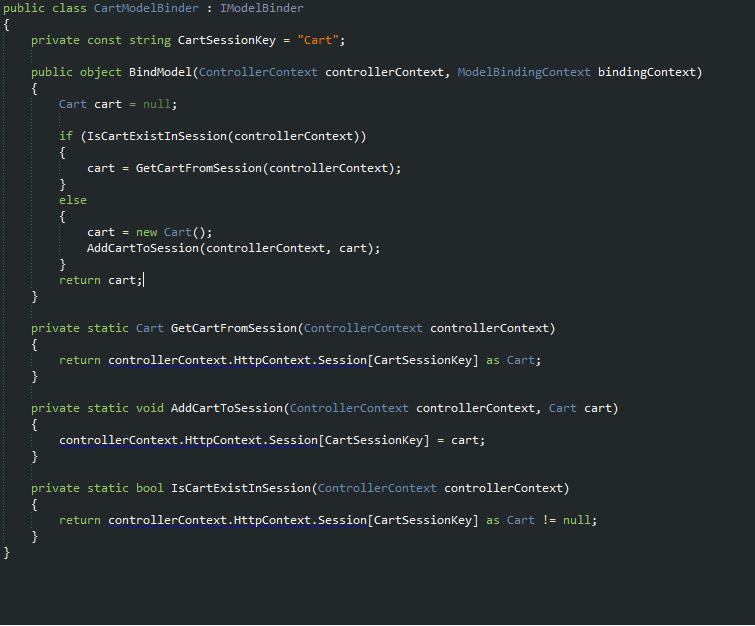Click the 'void' keyword
755x626 pixels.
(150, 408)
